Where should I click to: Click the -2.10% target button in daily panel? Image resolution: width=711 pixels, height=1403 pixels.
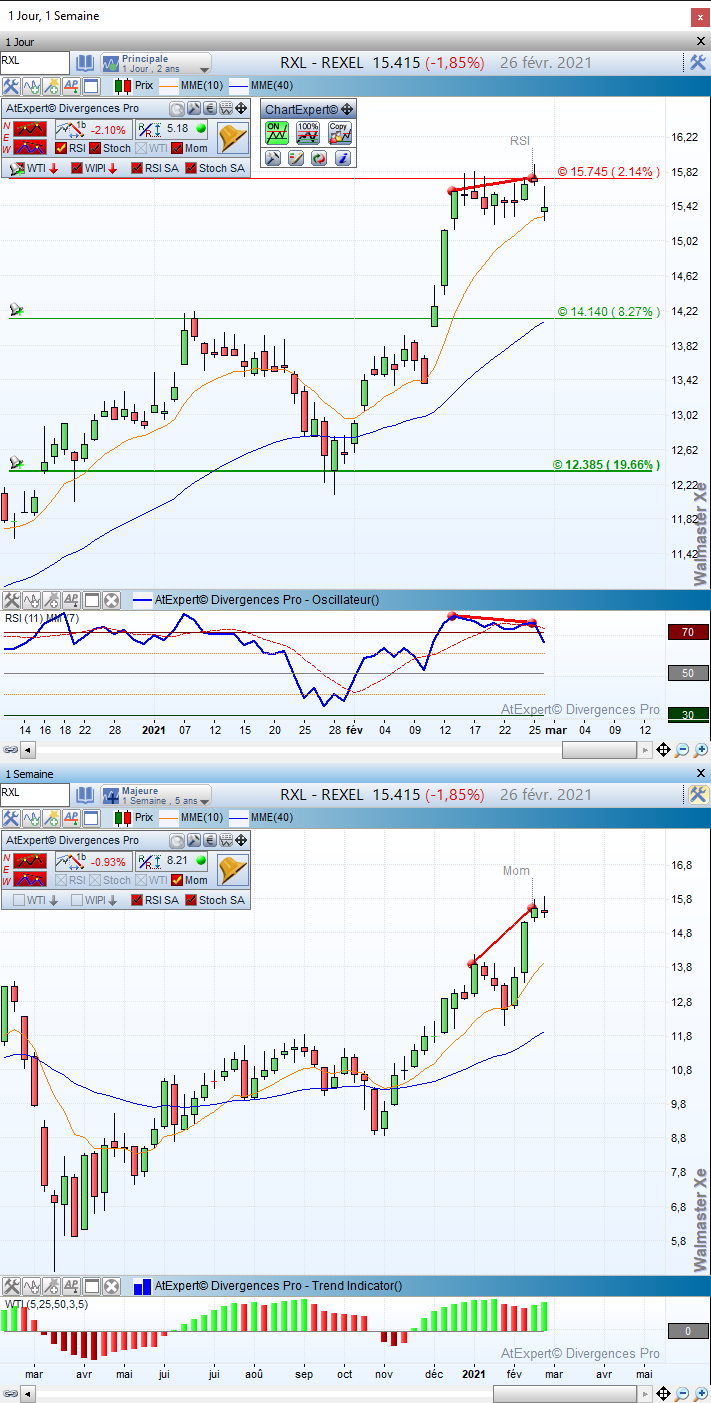(92, 129)
